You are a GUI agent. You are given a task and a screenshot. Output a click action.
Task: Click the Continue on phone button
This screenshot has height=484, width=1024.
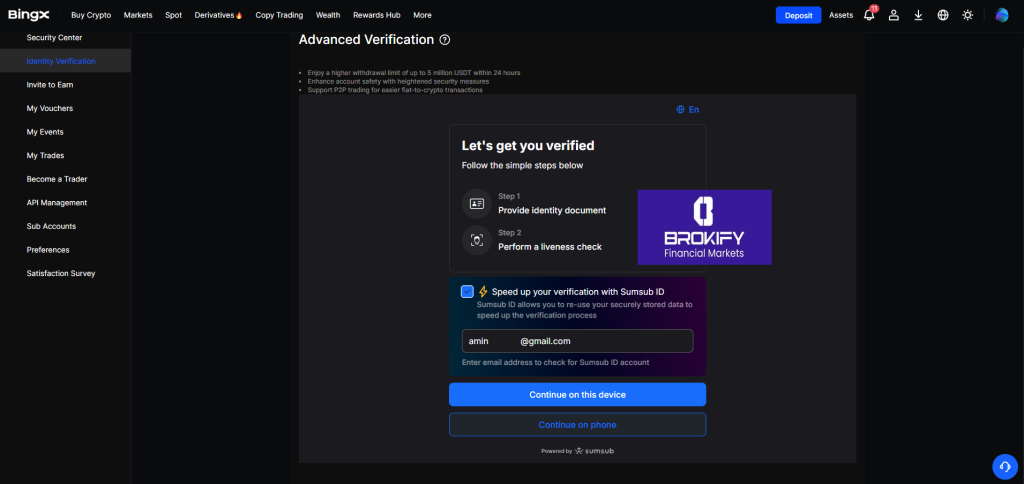pos(577,424)
